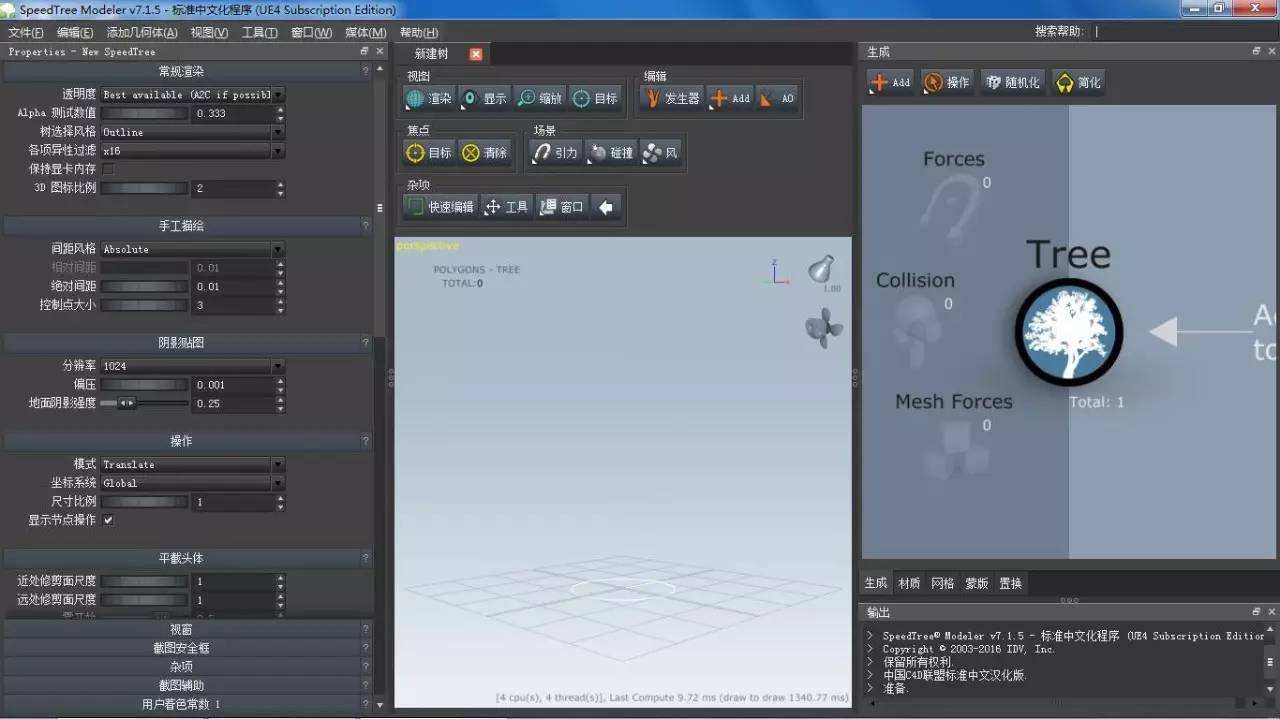Screen dimensions: 1280x719
Task: Click the Add button in 编辑 group
Action: coord(730,98)
